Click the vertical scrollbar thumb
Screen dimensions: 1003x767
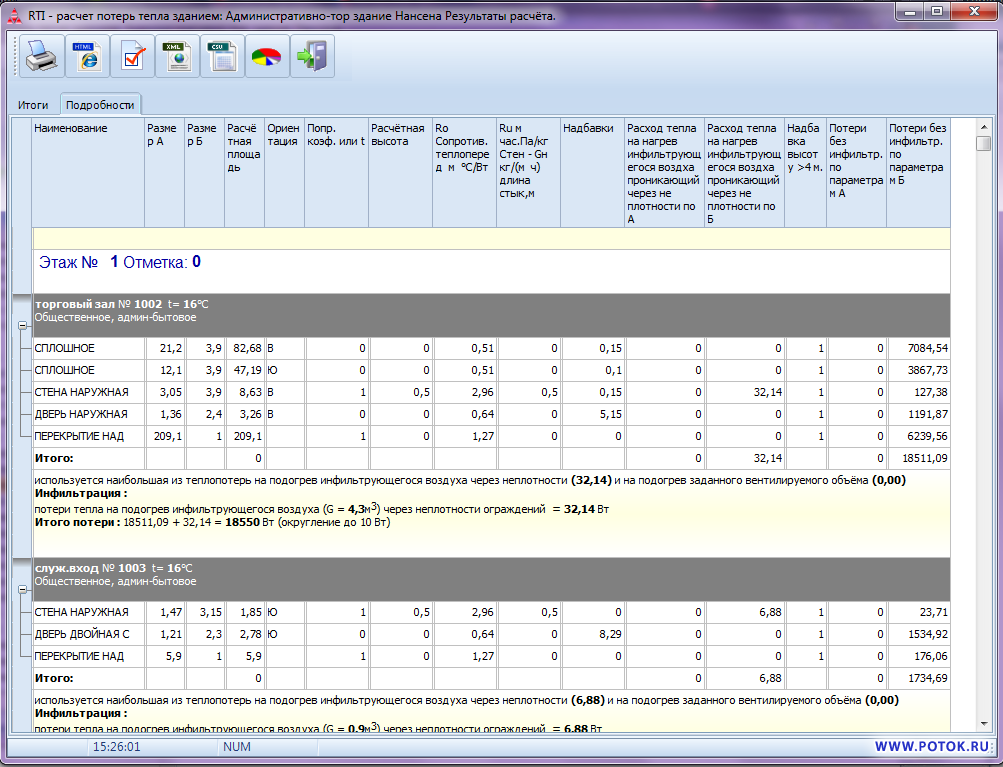pos(983,144)
